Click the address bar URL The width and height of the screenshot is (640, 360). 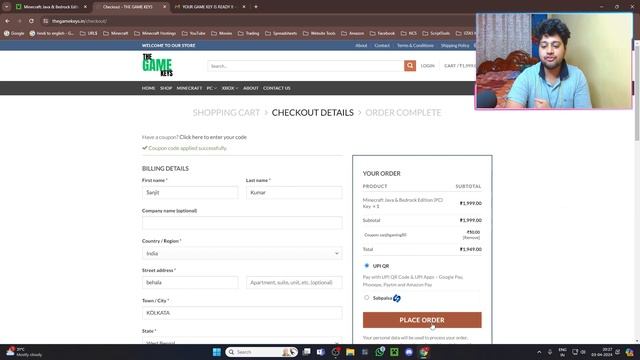79,21
